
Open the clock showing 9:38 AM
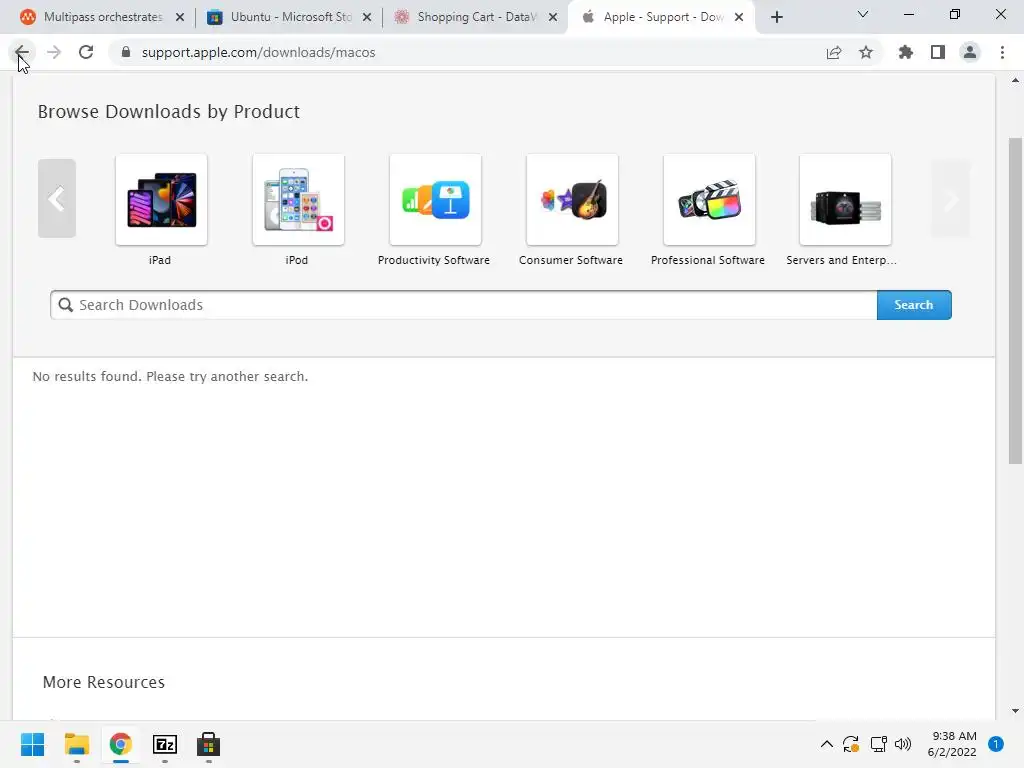[952, 744]
